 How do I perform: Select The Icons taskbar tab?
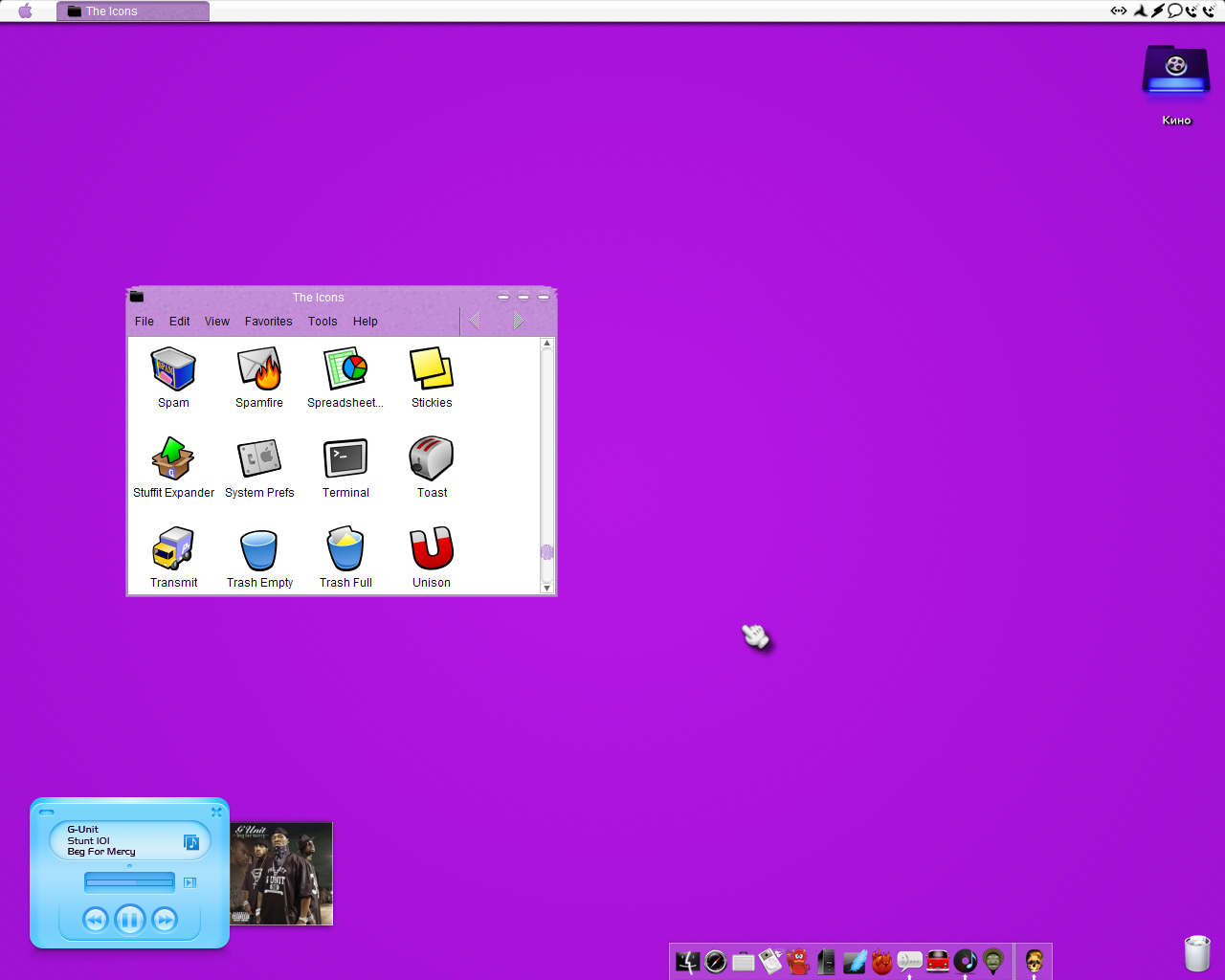pos(133,11)
